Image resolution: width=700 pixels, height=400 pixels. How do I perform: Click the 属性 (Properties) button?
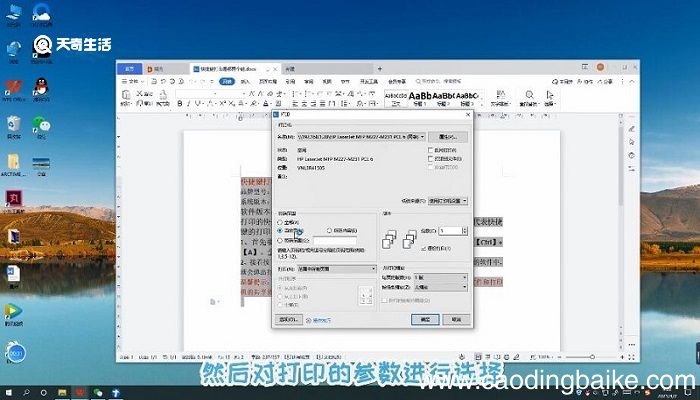click(448, 137)
